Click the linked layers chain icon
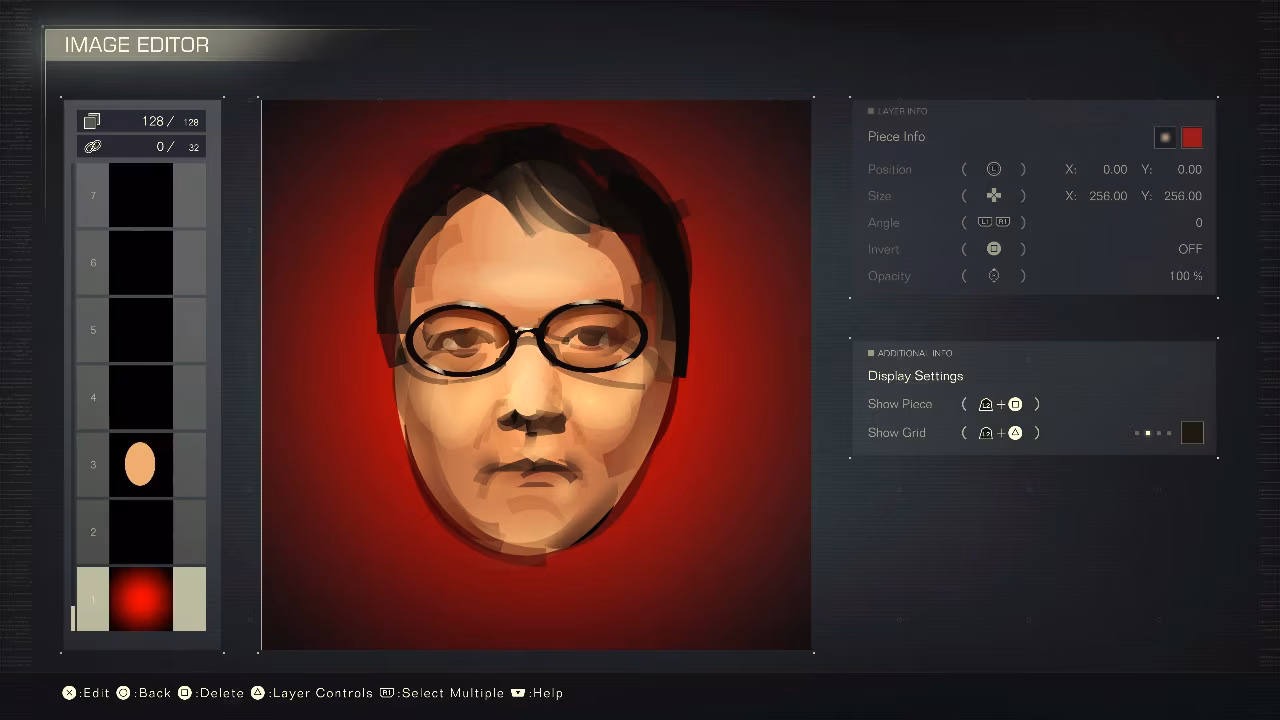This screenshot has height=720, width=1280. point(92,147)
